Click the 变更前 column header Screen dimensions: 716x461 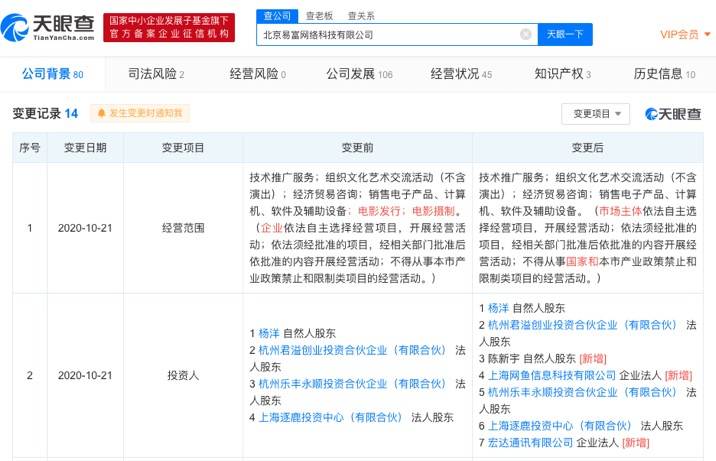(x=358, y=148)
